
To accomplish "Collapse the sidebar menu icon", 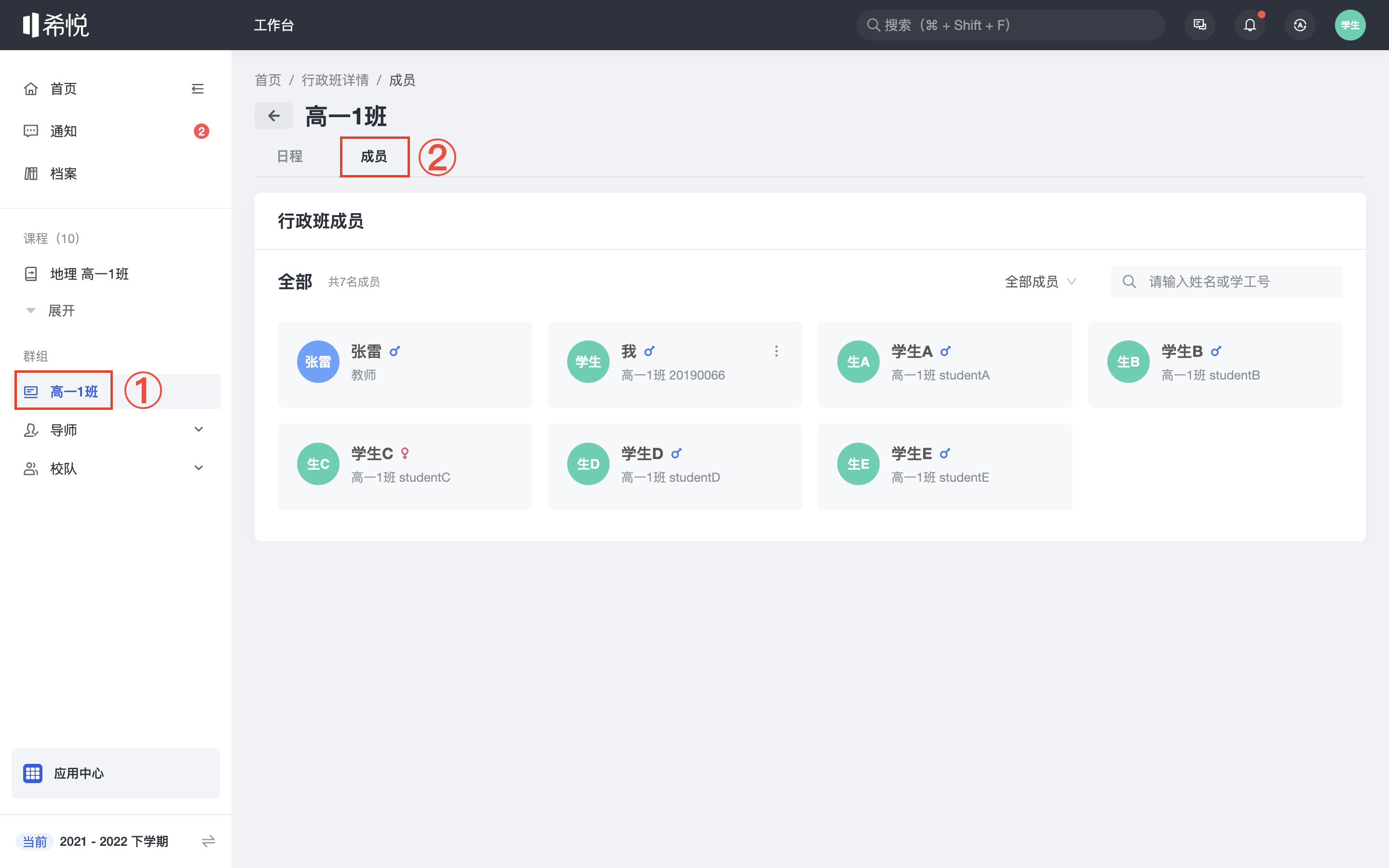I will tap(197, 88).
